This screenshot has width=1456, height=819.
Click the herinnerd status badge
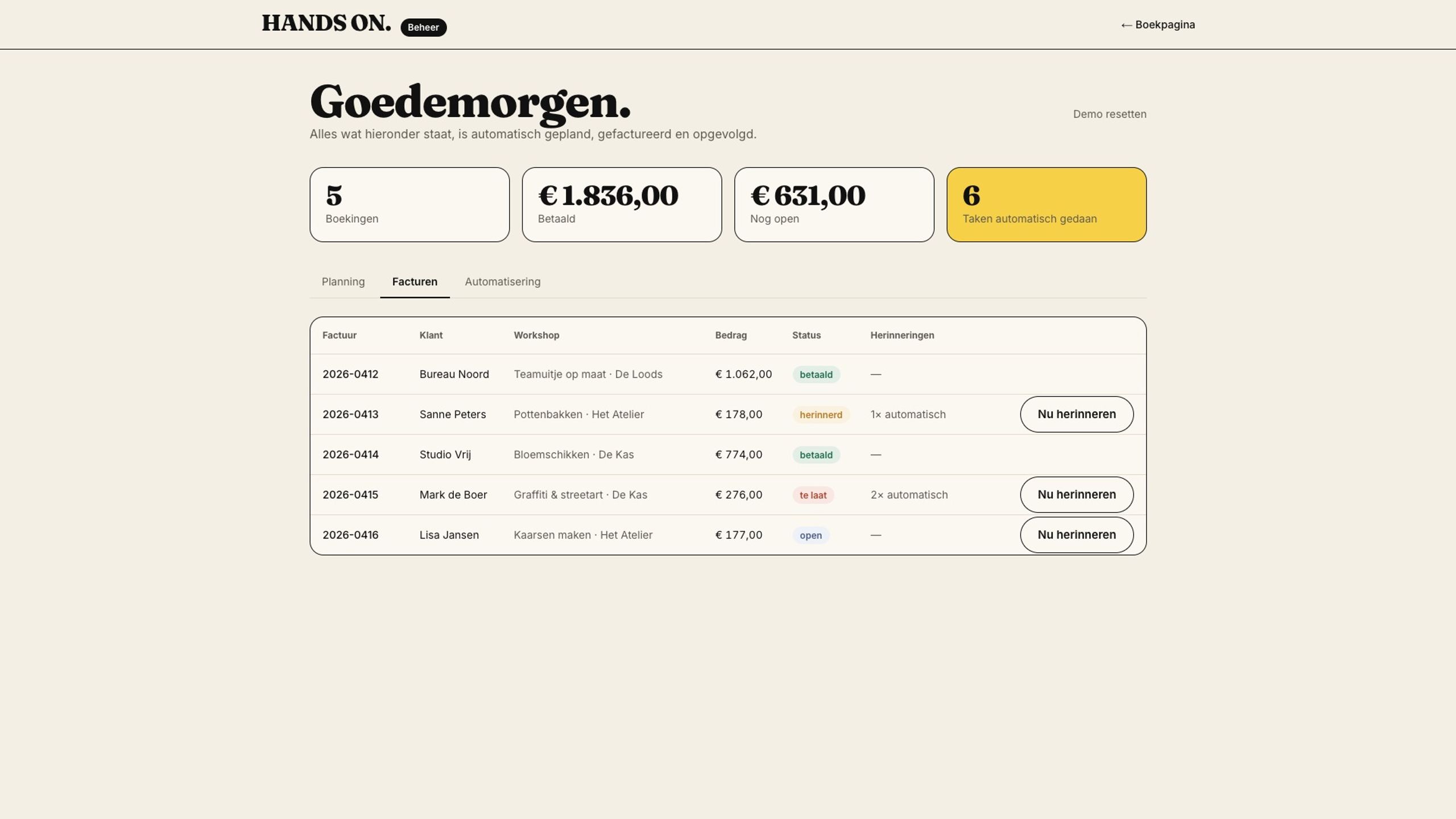coord(821,415)
